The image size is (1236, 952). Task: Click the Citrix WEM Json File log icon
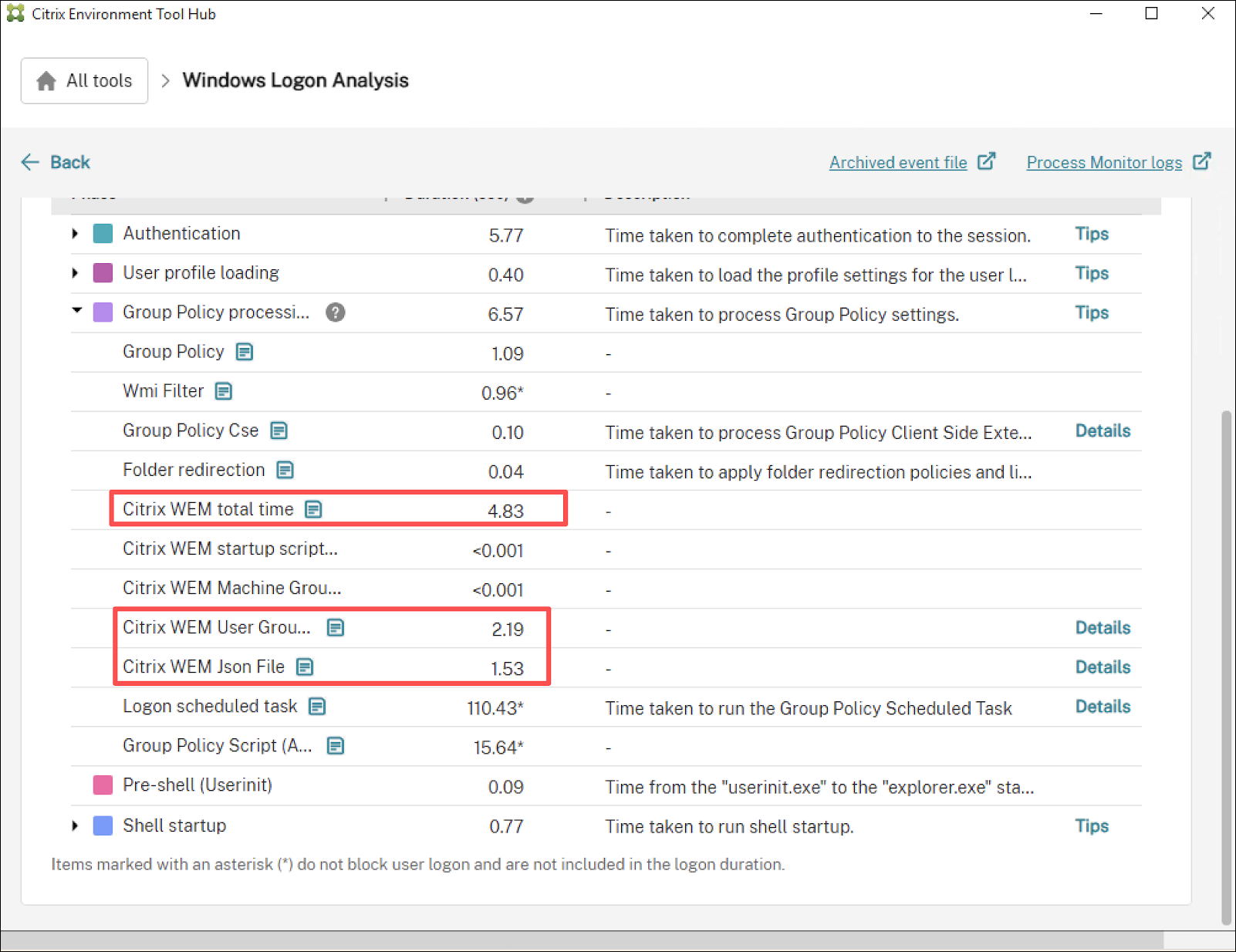305,667
